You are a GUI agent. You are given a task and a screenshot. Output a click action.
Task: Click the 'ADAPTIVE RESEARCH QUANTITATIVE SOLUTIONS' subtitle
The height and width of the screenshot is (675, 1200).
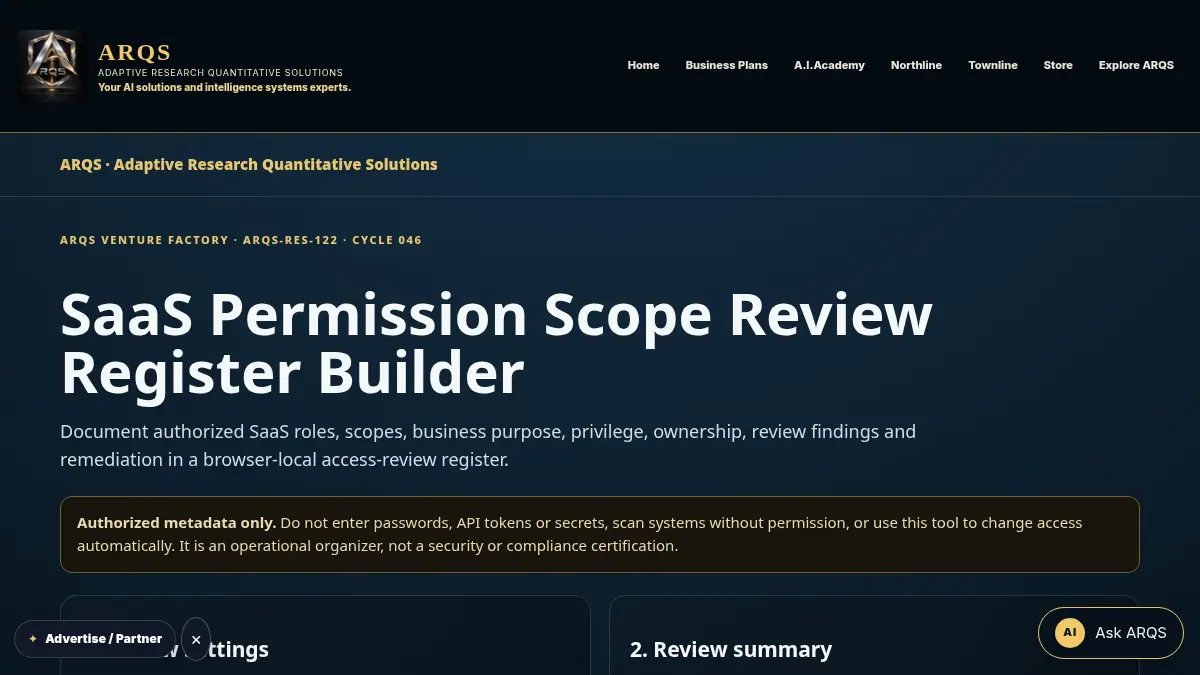click(x=220, y=72)
